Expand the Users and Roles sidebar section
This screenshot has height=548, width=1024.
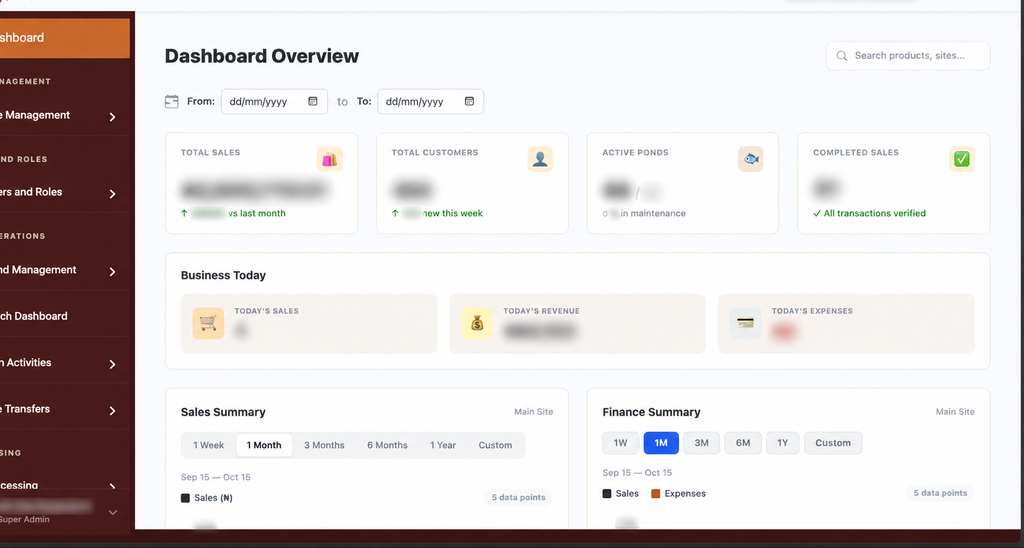[112, 194]
